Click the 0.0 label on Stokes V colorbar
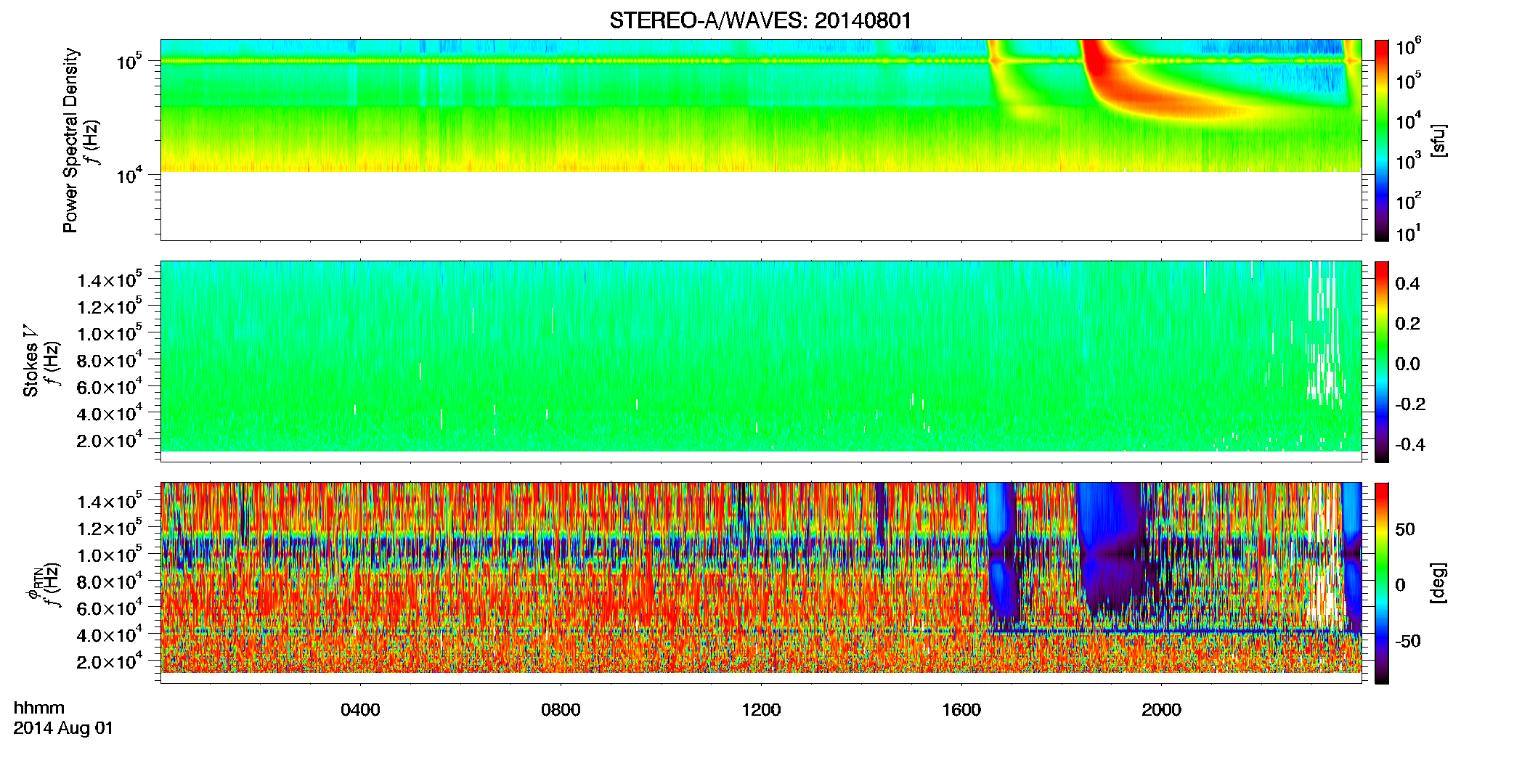The image size is (1522, 784). [1407, 364]
